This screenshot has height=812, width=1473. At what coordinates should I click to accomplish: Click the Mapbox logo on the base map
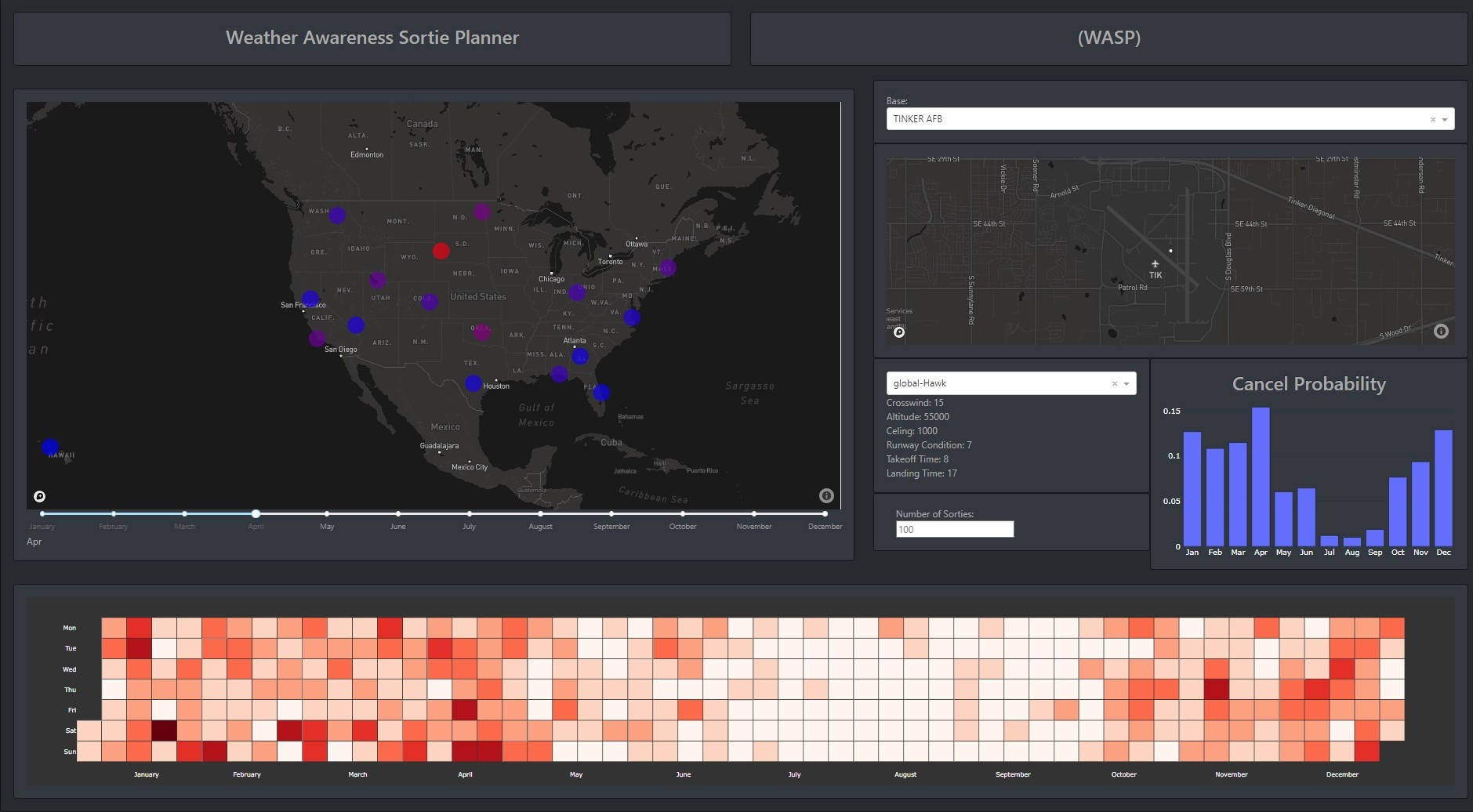click(899, 332)
